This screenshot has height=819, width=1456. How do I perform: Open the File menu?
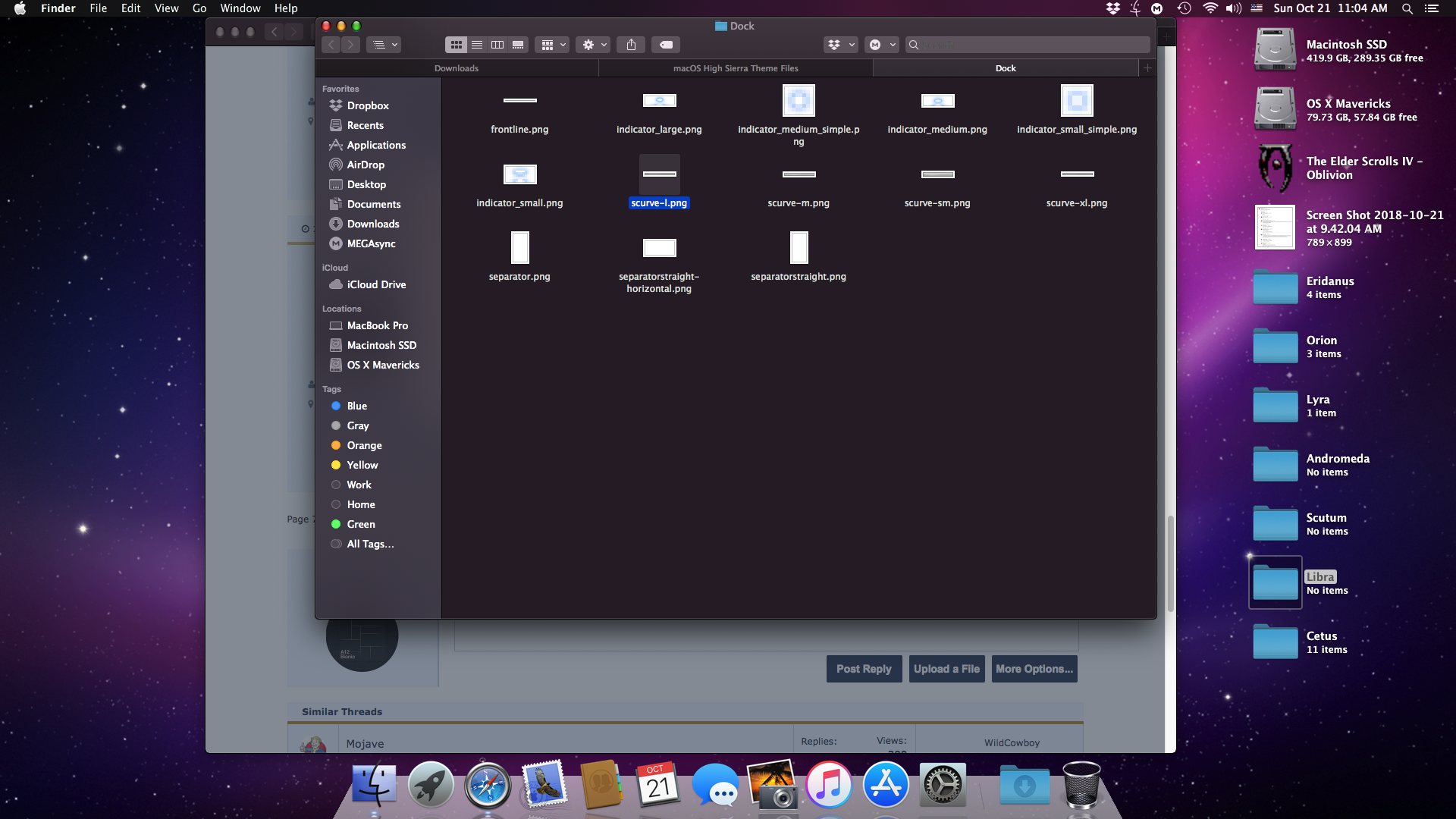[99, 8]
